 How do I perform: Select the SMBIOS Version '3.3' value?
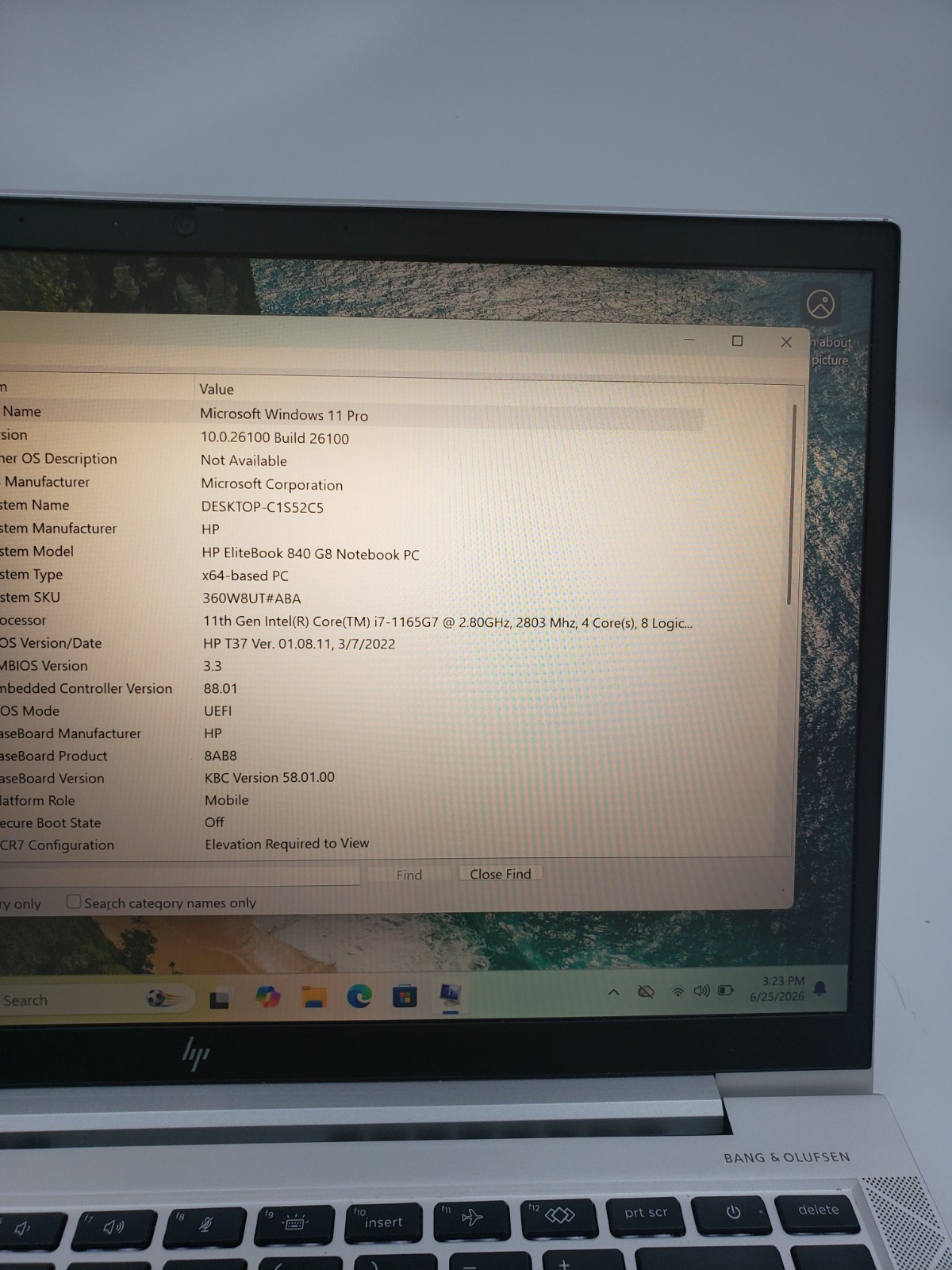pyautogui.click(x=213, y=666)
